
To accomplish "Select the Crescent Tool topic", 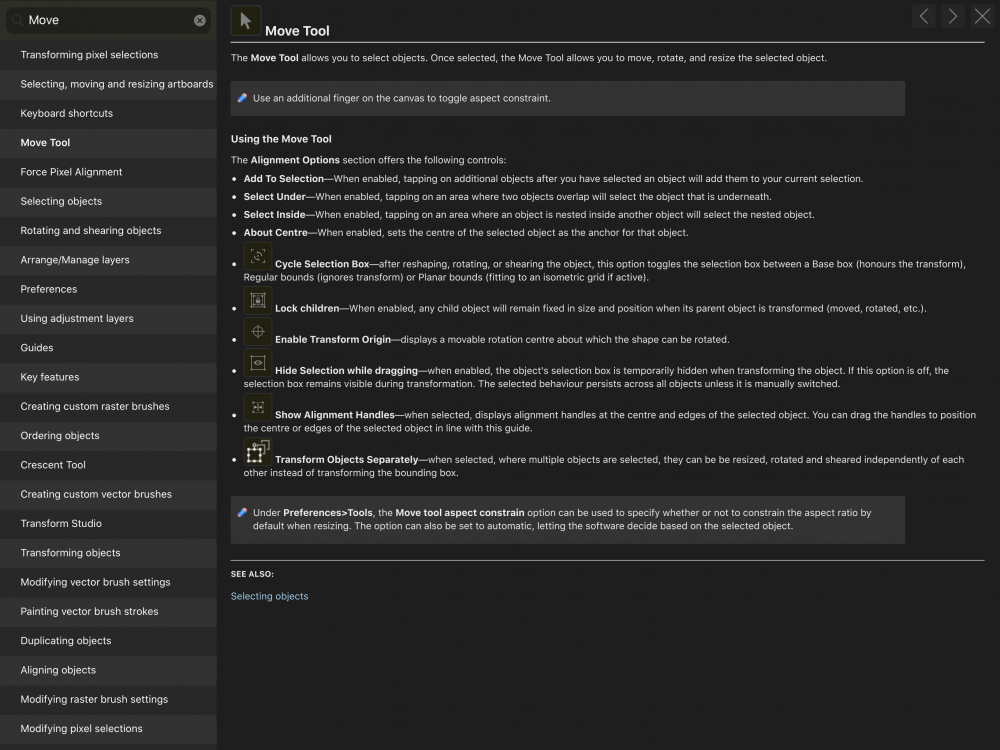I will point(53,465).
